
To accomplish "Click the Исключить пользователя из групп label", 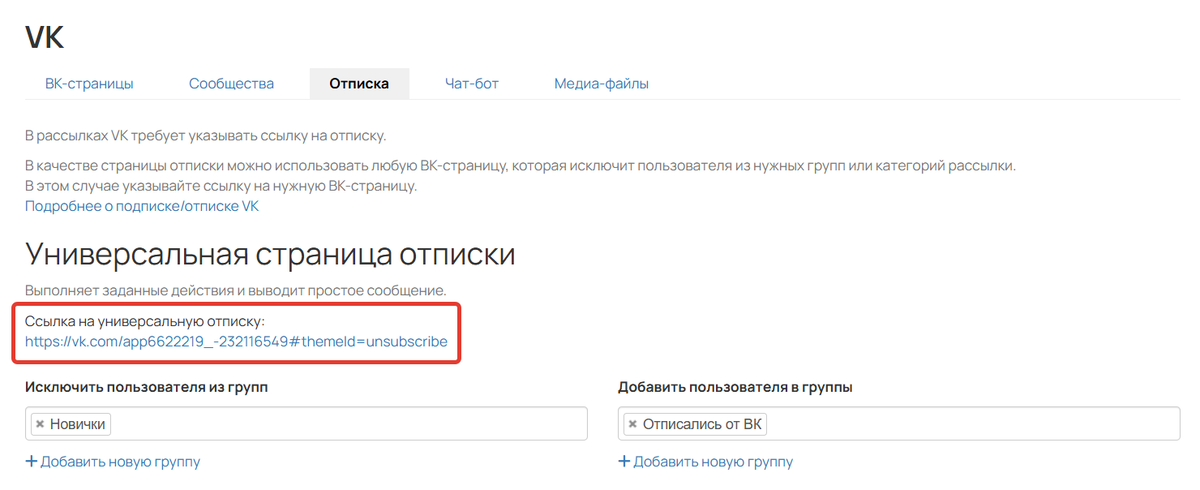I will (x=147, y=387).
